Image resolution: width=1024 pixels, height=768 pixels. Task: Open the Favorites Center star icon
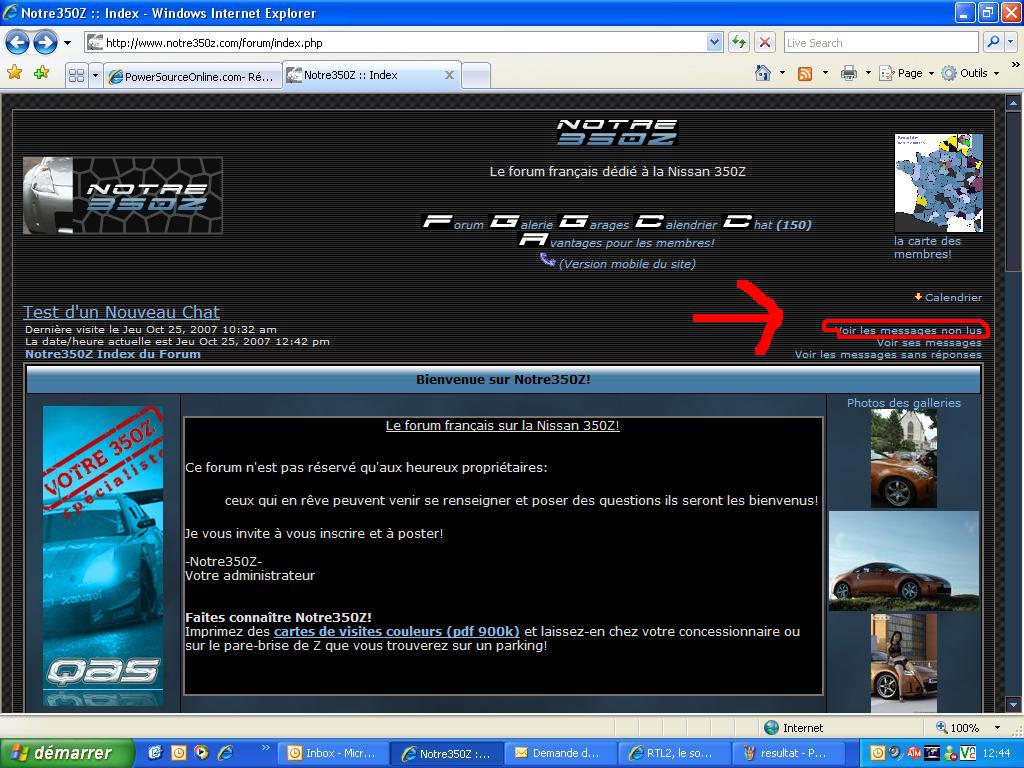pos(14,73)
